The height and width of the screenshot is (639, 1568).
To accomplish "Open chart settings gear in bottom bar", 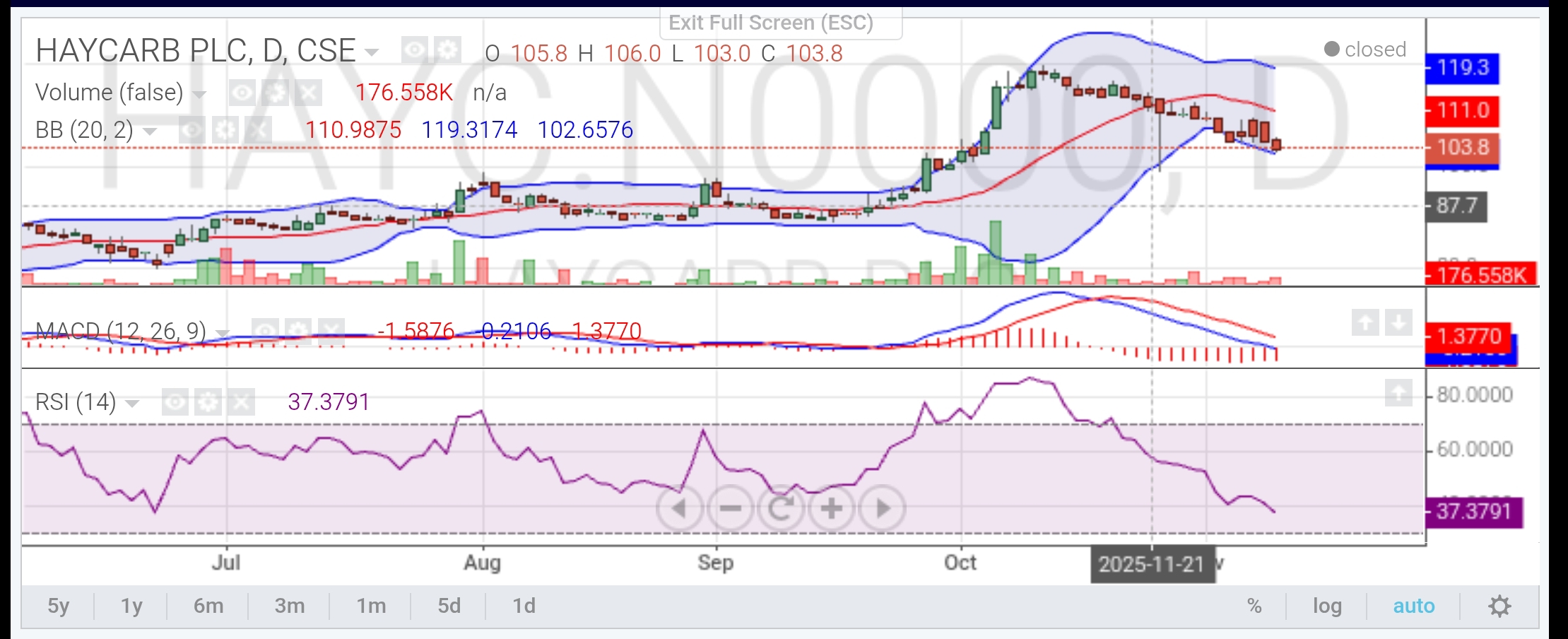I will [x=1499, y=606].
